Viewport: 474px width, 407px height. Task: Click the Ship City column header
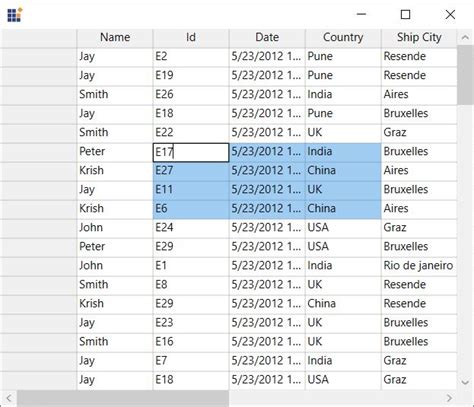(x=419, y=38)
